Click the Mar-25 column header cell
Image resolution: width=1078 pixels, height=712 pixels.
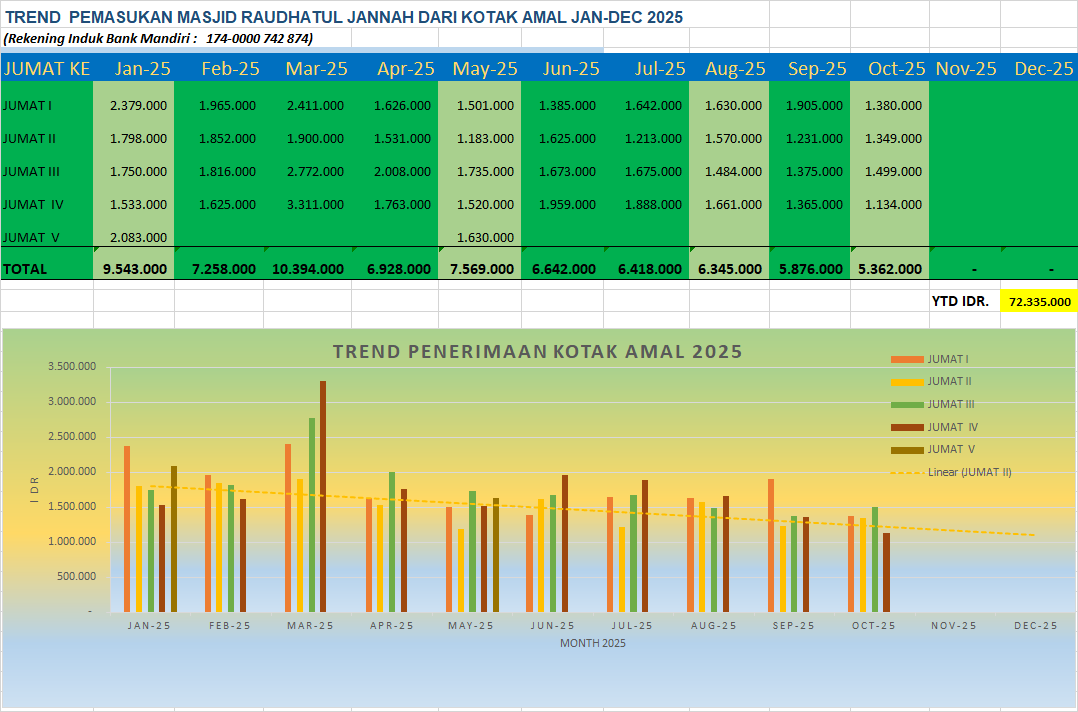point(316,69)
